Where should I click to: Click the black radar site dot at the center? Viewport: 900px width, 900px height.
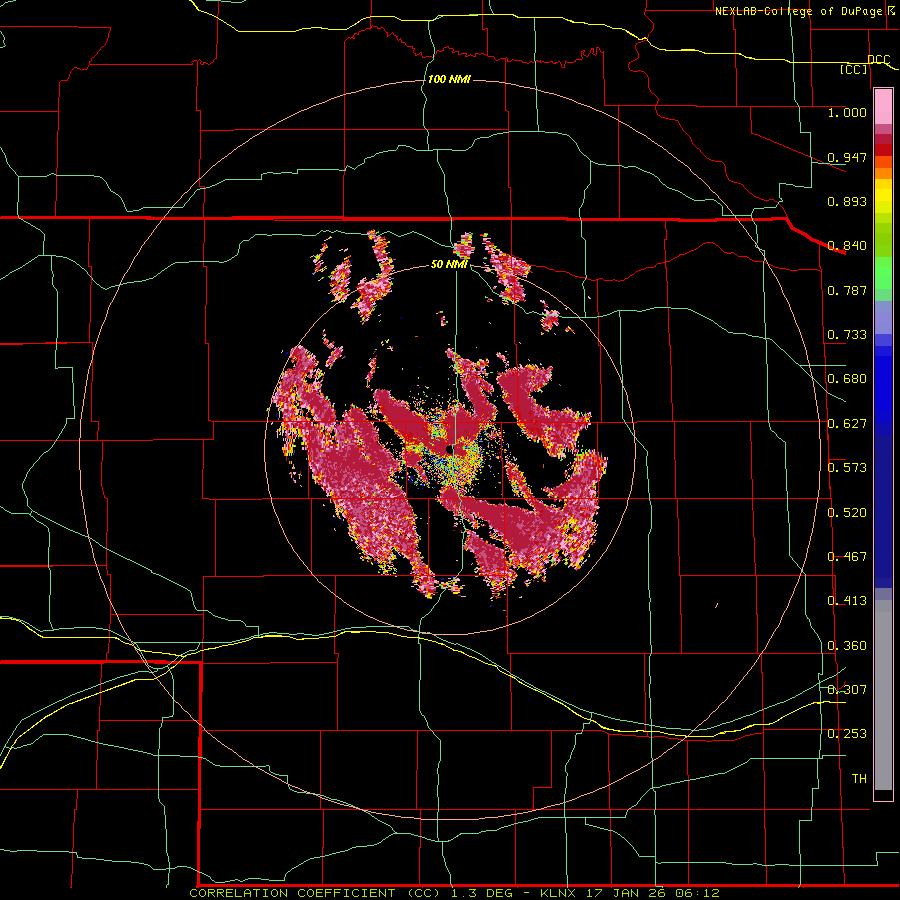tap(449, 449)
